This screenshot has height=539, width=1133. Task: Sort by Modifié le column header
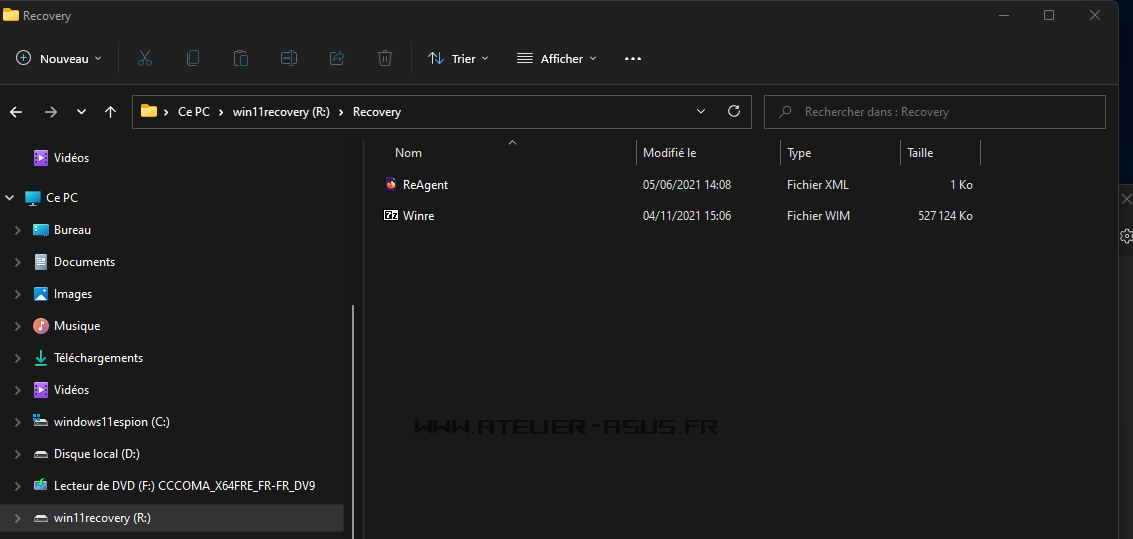click(670, 153)
